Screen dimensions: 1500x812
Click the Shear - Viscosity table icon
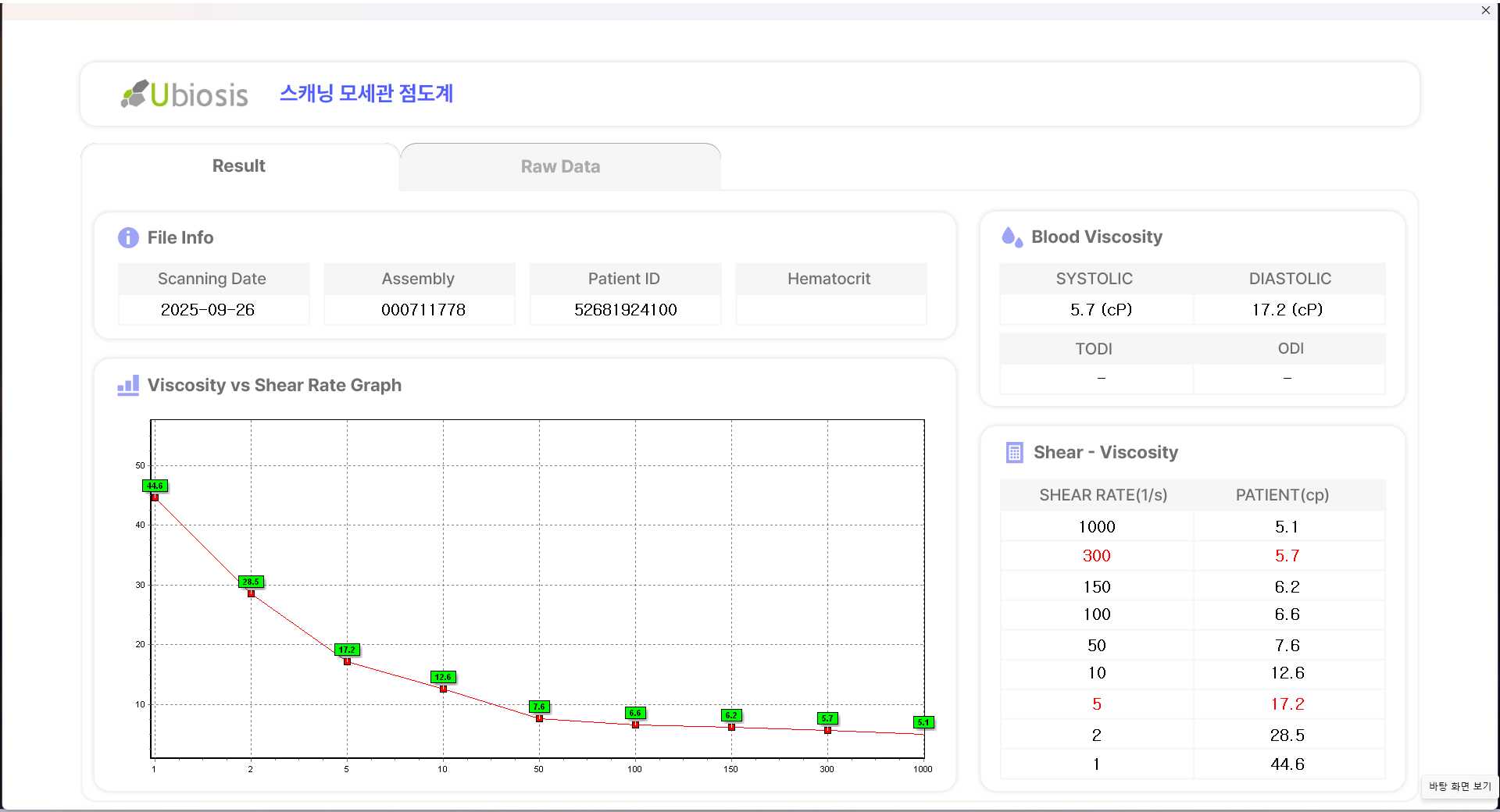coord(1014,452)
